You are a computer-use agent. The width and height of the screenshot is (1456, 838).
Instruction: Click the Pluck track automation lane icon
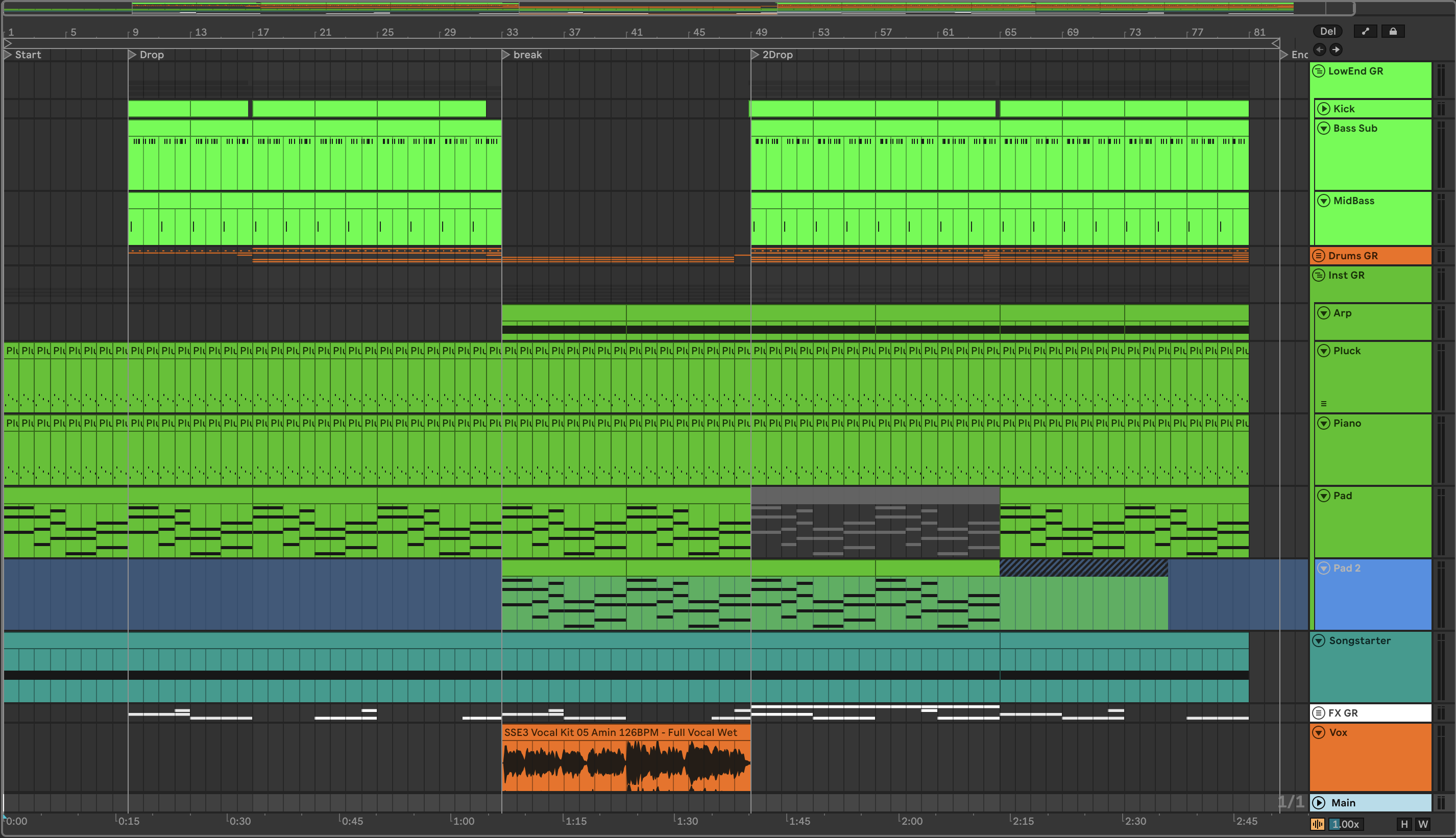[1324, 404]
